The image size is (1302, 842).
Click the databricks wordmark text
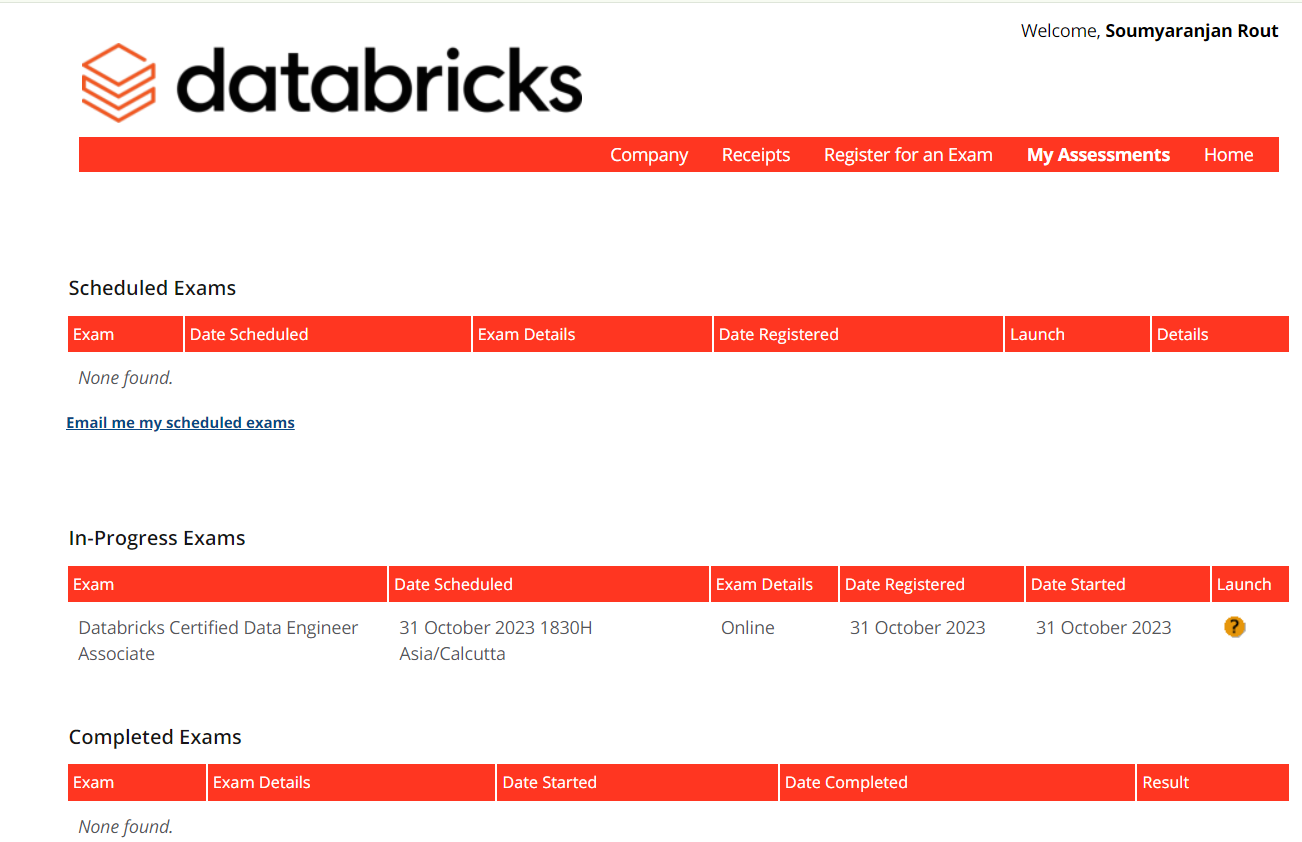(380, 80)
